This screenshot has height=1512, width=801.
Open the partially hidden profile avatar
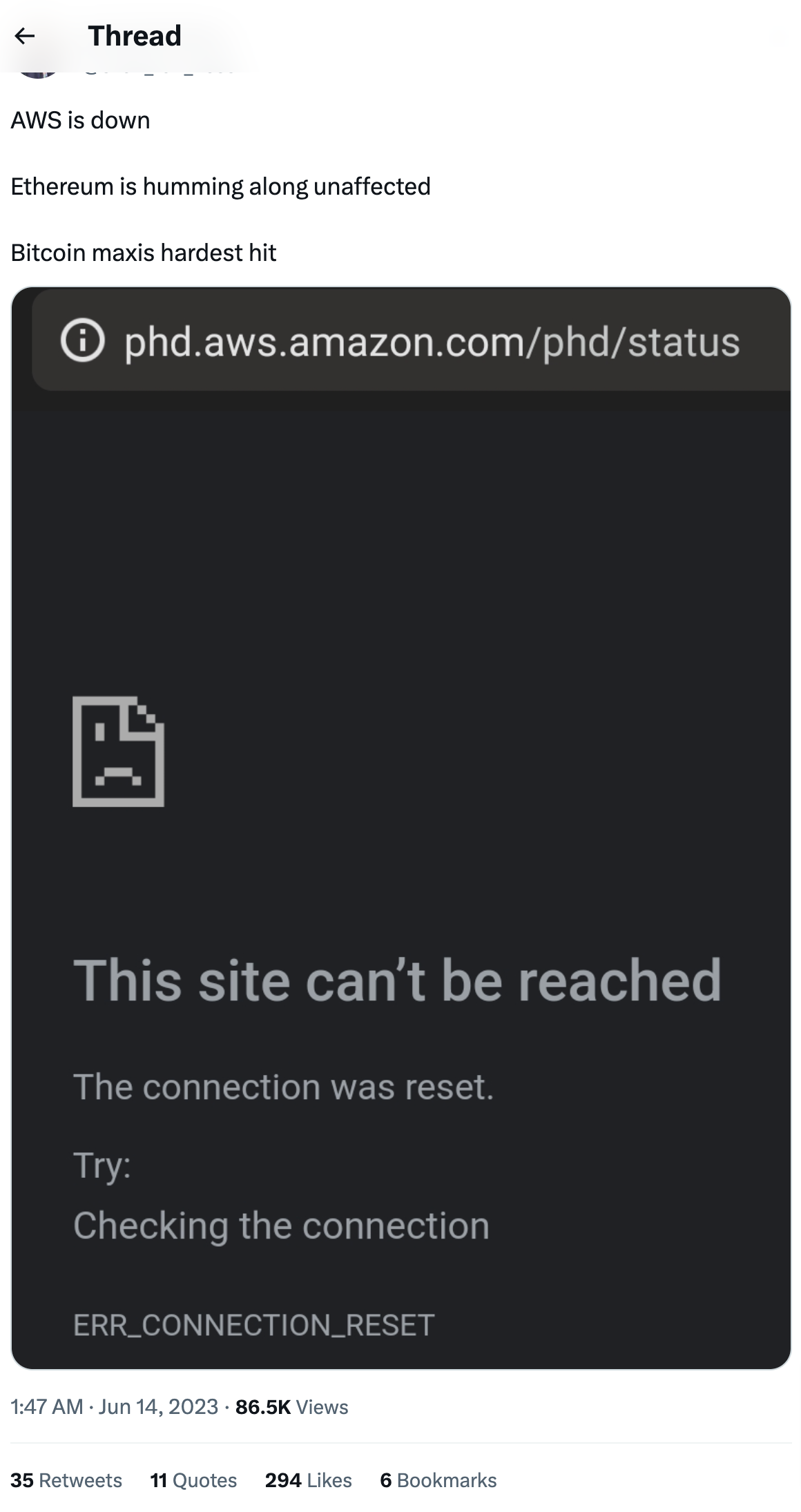coord(38,74)
